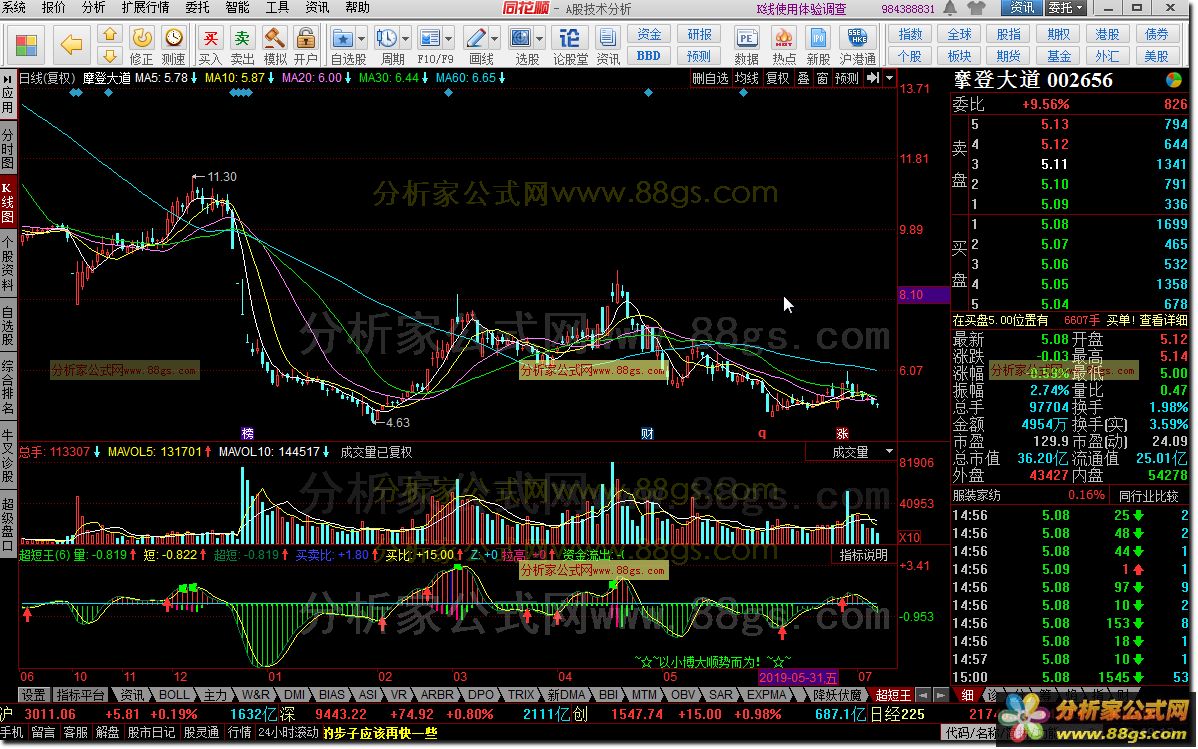Open the 选股 radar icon
The width and height of the screenshot is (1198, 749).
coord(521,38)
